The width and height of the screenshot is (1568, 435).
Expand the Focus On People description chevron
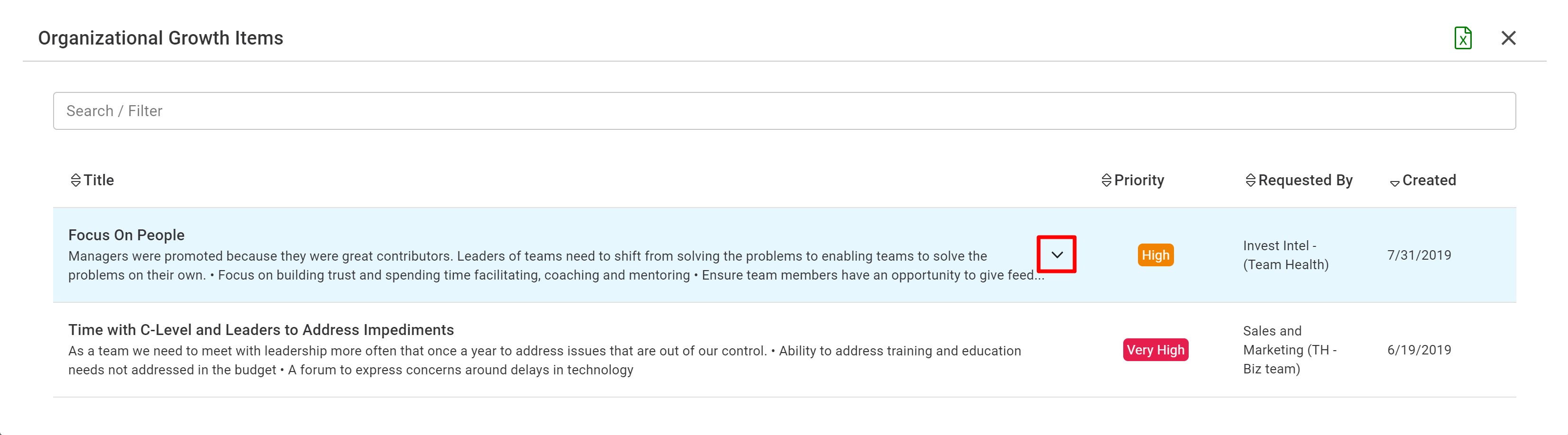pyautogui.click(x=1057, y=254)
